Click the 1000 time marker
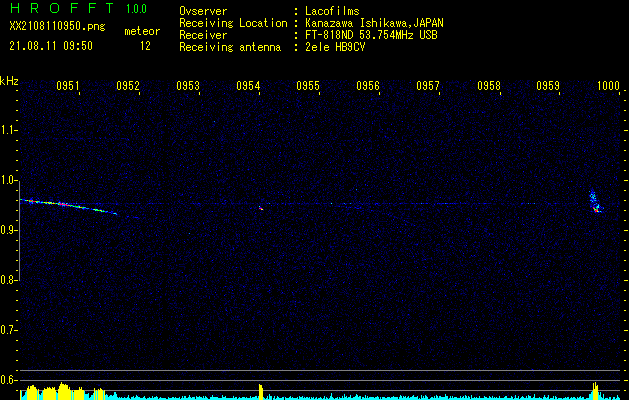The height and width of the screenshot is (400, 629). [x=608, y=85]
